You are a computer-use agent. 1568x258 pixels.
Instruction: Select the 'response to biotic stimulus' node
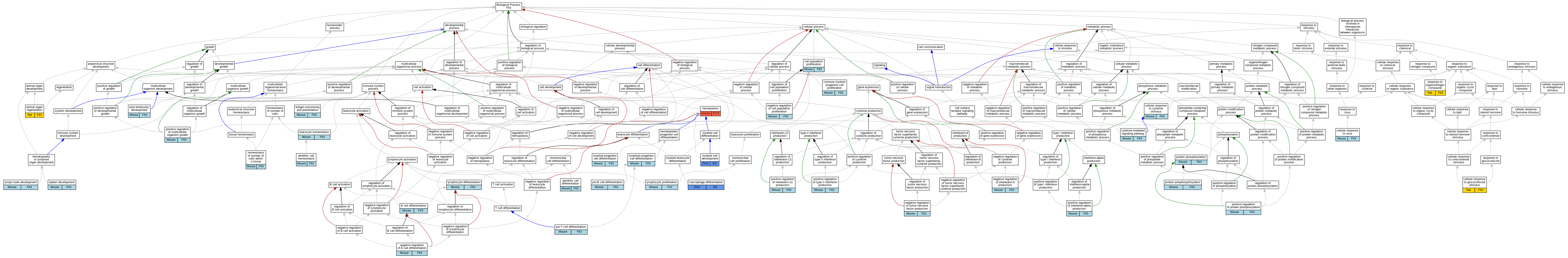pyautogui.click(x=1303, y=47)
